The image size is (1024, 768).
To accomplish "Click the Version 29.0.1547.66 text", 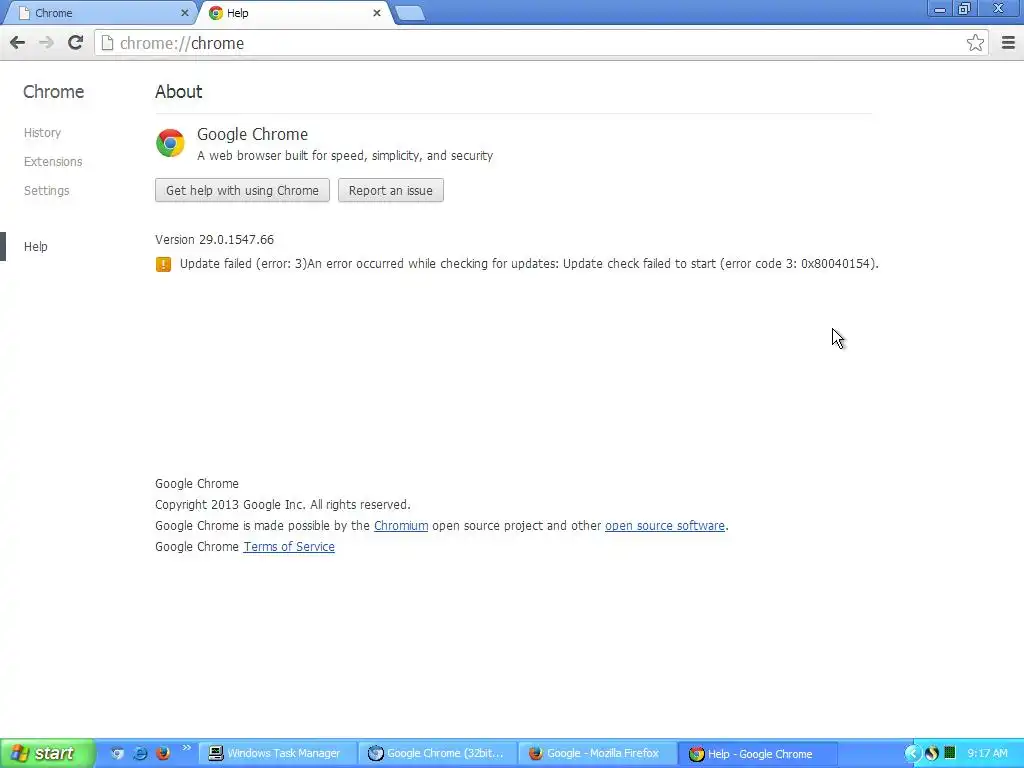I will point(214,240).
